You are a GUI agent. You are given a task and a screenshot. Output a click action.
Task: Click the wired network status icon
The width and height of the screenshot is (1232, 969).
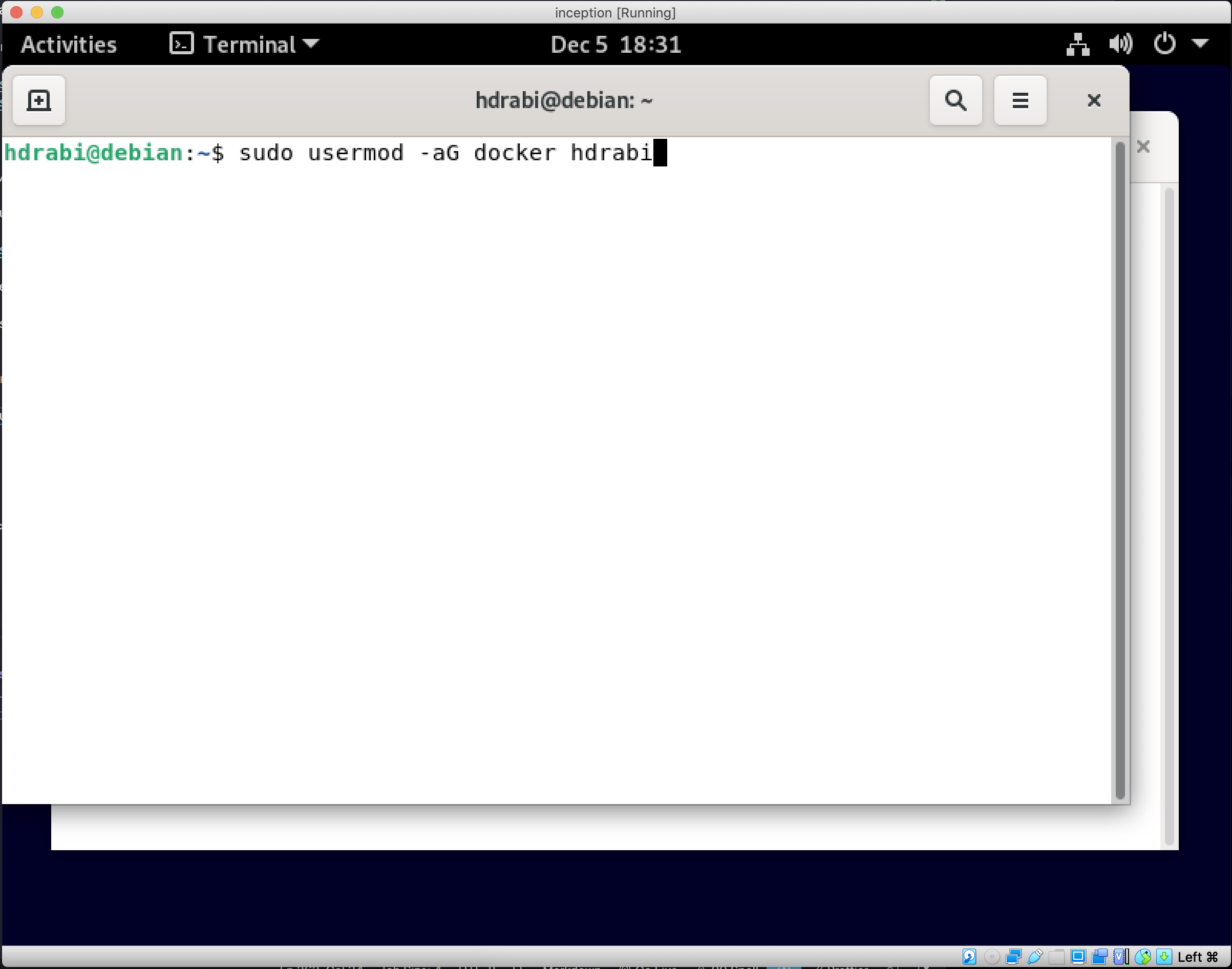point(1077,44)
